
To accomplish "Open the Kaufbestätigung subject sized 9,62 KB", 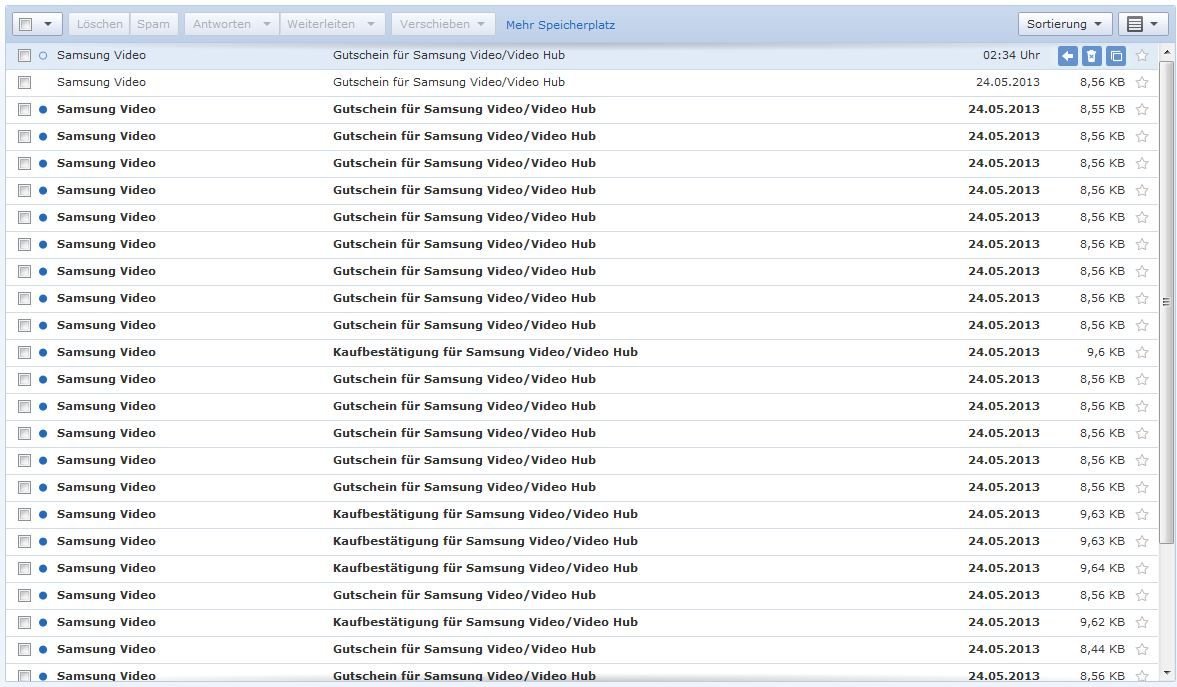I will 486,622.
